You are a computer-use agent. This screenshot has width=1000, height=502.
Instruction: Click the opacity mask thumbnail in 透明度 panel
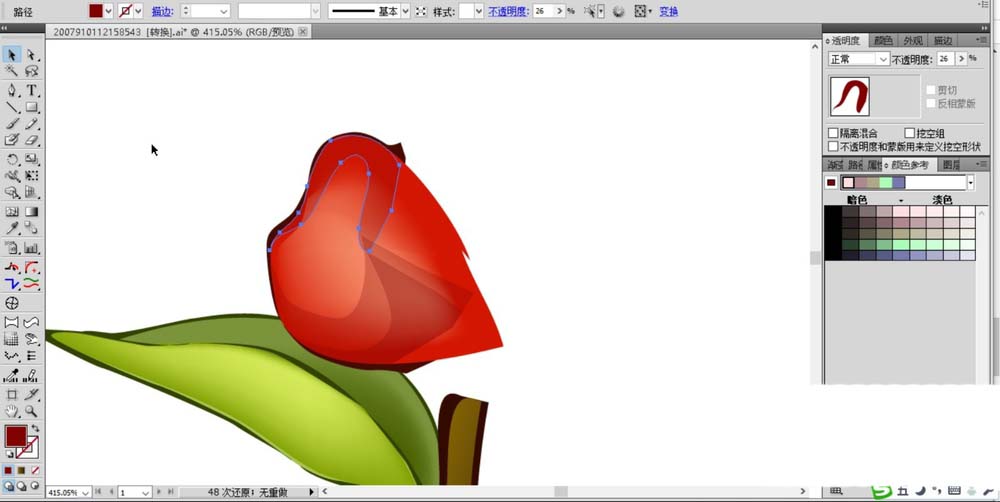(849, 97)
